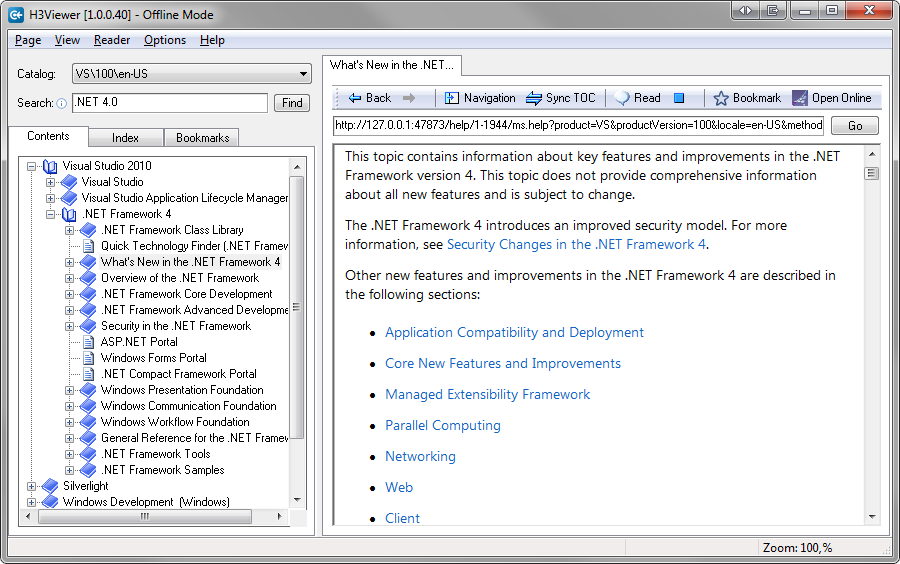Open the Options menu
Viewport: 900px width, 564px height.
point(165,40)
